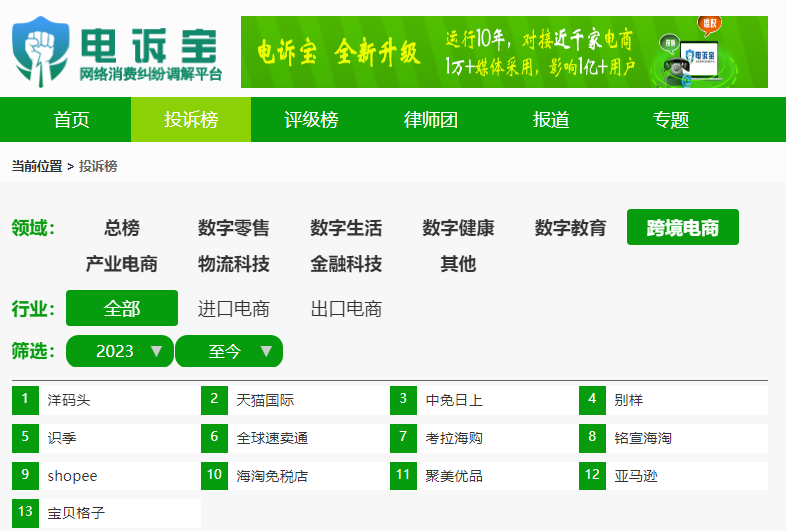Open 洋码头 ranked first
The width and height of the screenshot is (786, 531).
(x=69, y=400)
